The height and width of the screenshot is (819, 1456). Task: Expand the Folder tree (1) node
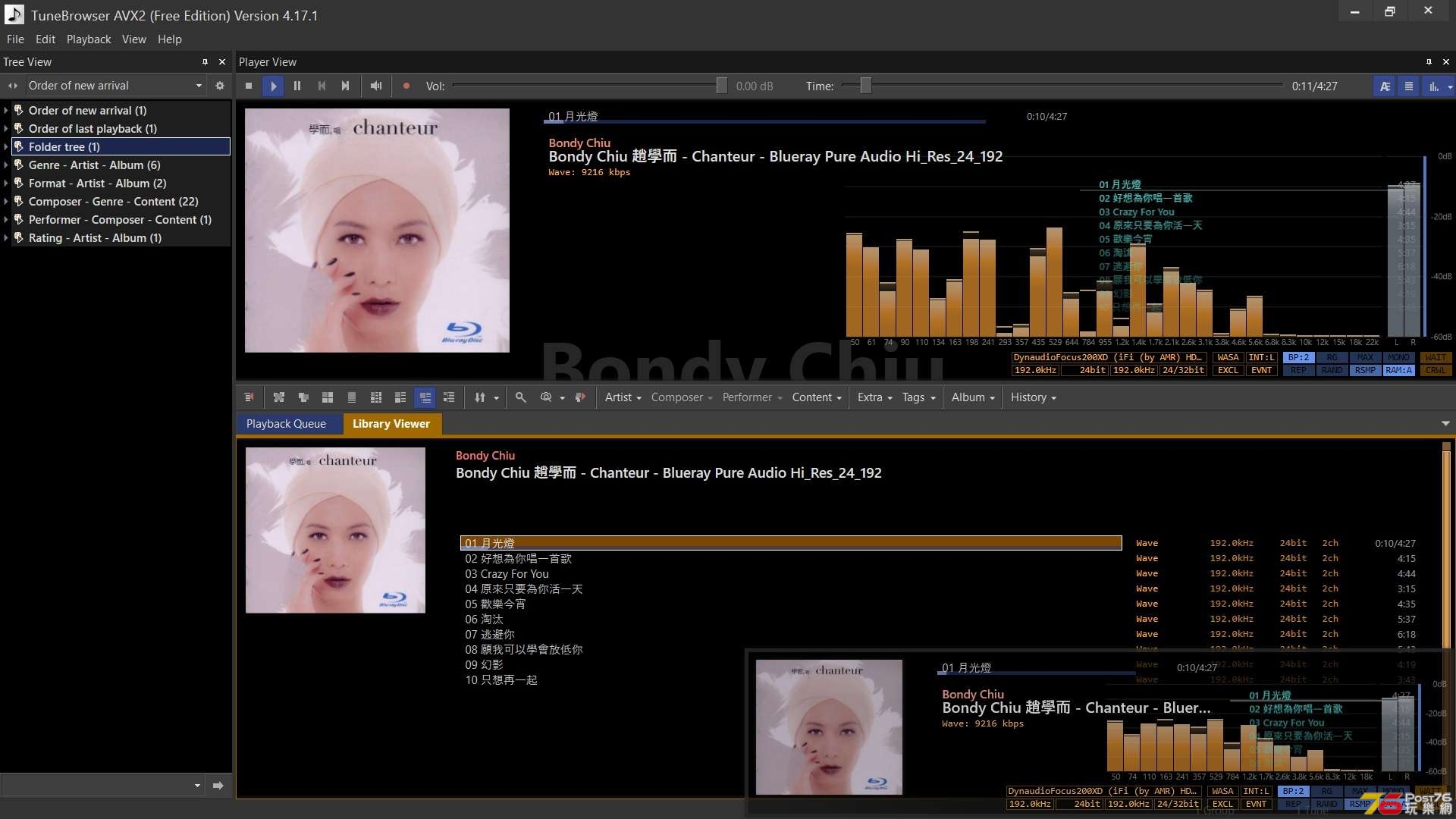coord(6,147)
